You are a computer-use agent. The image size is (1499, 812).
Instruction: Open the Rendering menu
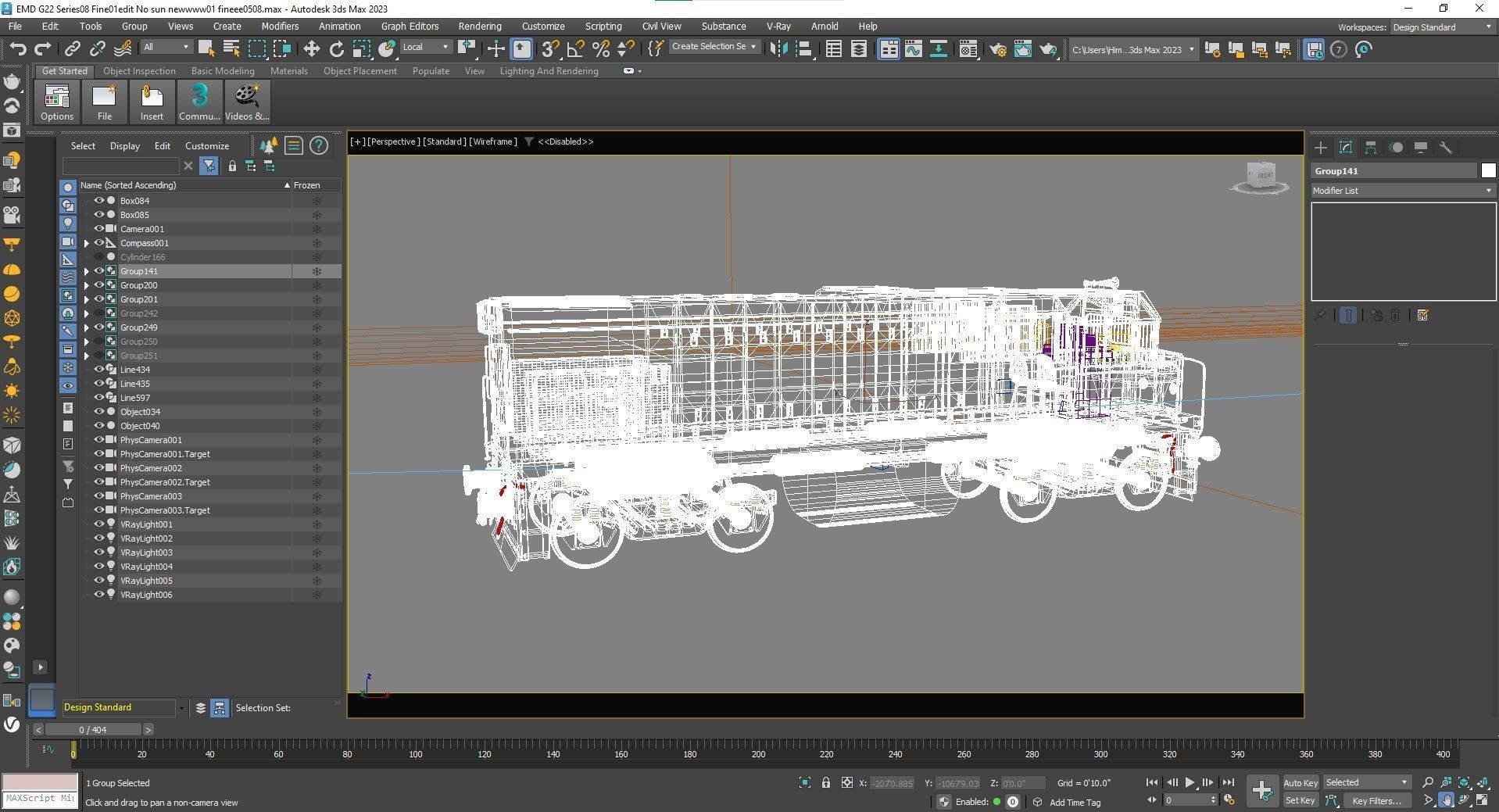[479, 26]
